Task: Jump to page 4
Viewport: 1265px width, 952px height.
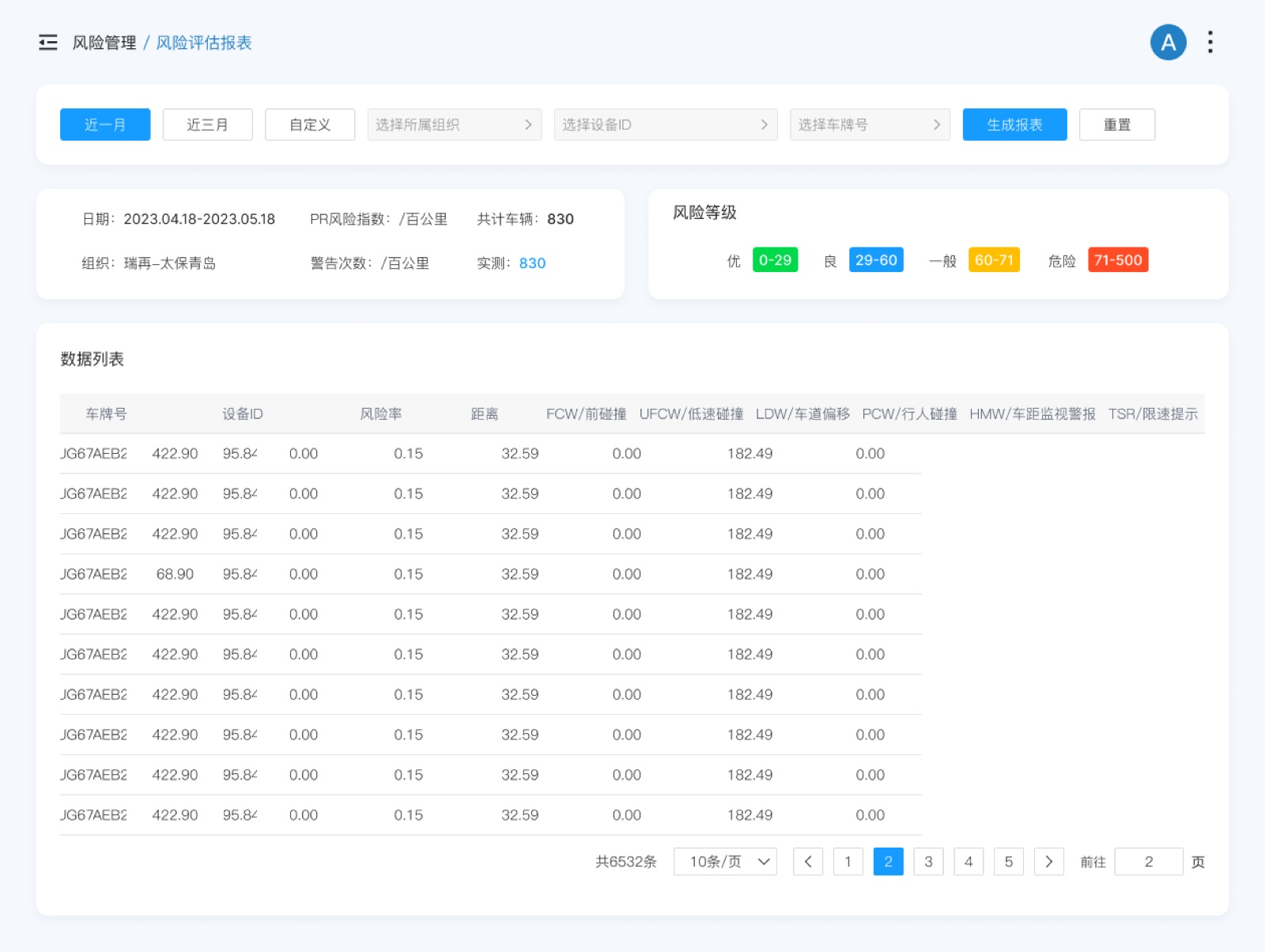Action: pos(969,862)
